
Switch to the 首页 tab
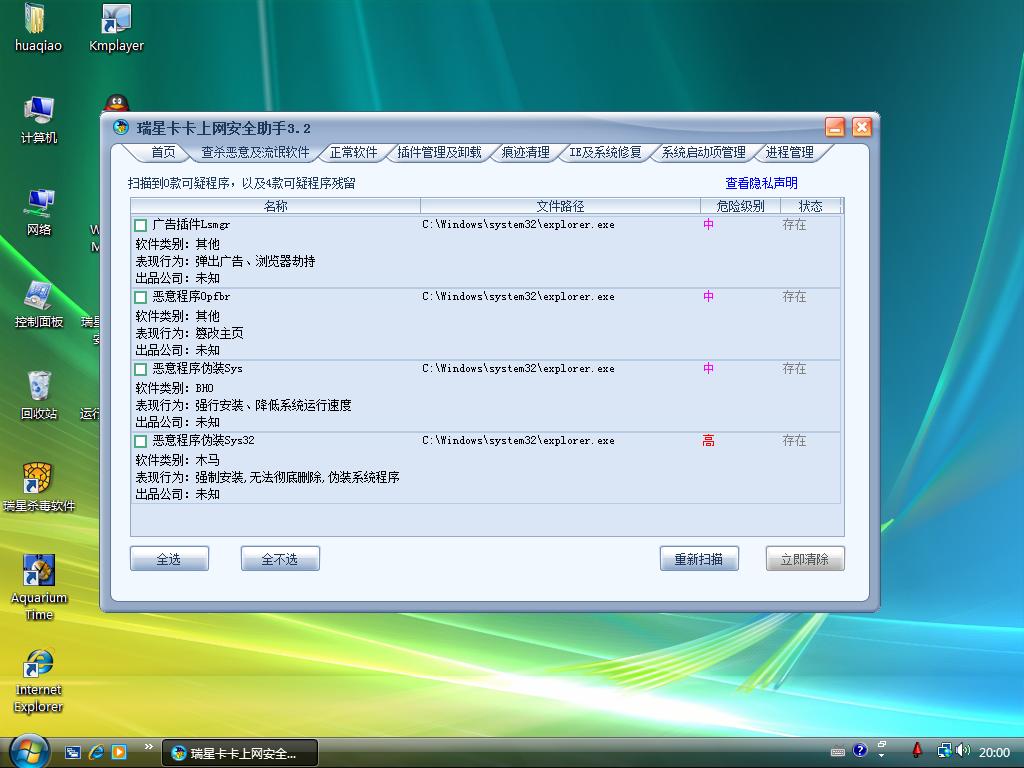163,152
